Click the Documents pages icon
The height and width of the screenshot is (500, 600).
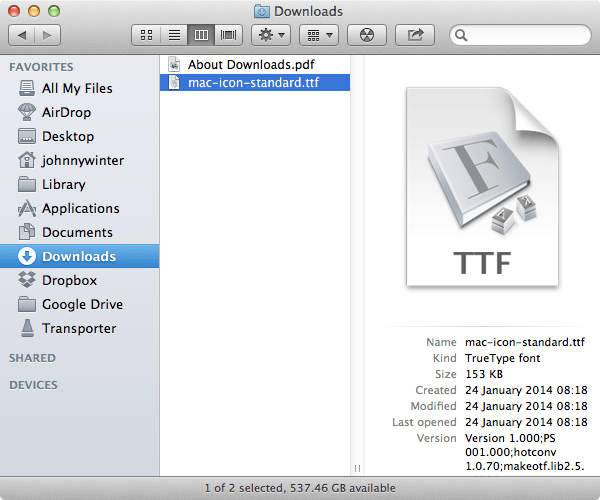pyautogui.click(x=27, y=232)
